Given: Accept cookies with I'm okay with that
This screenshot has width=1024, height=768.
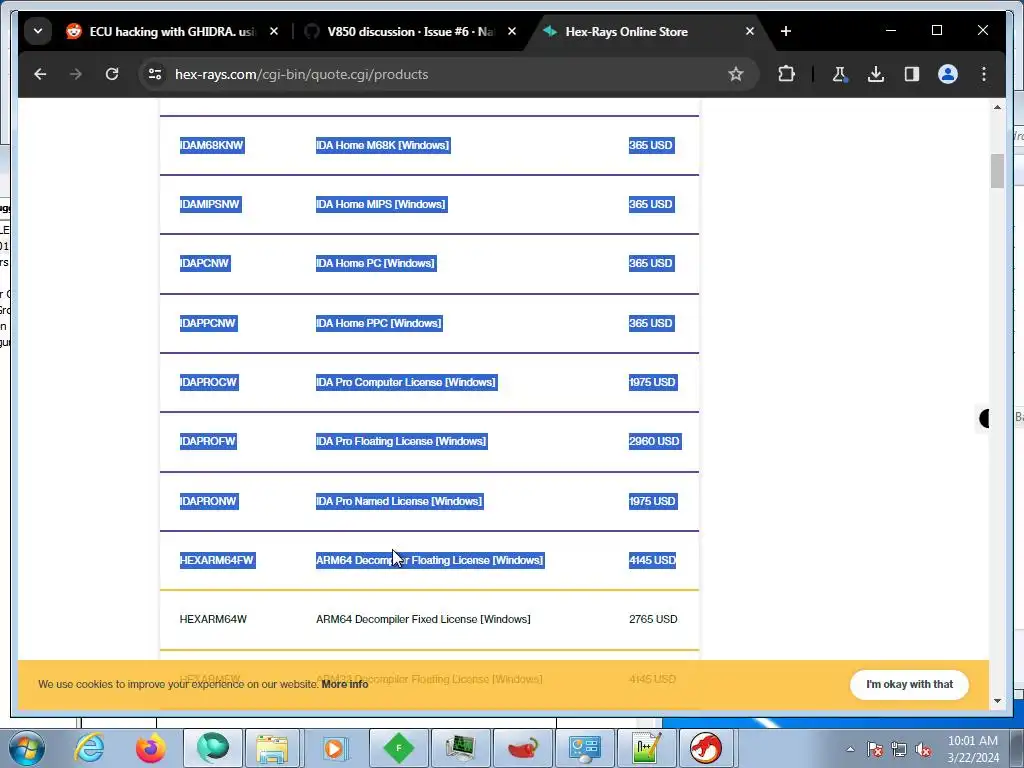Looking at the screenshot, I should (909, 684).
